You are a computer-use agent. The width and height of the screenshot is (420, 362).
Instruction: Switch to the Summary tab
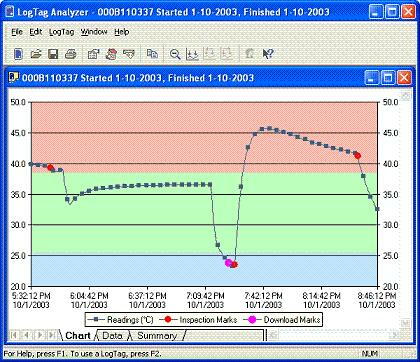[x=157, y=335]
